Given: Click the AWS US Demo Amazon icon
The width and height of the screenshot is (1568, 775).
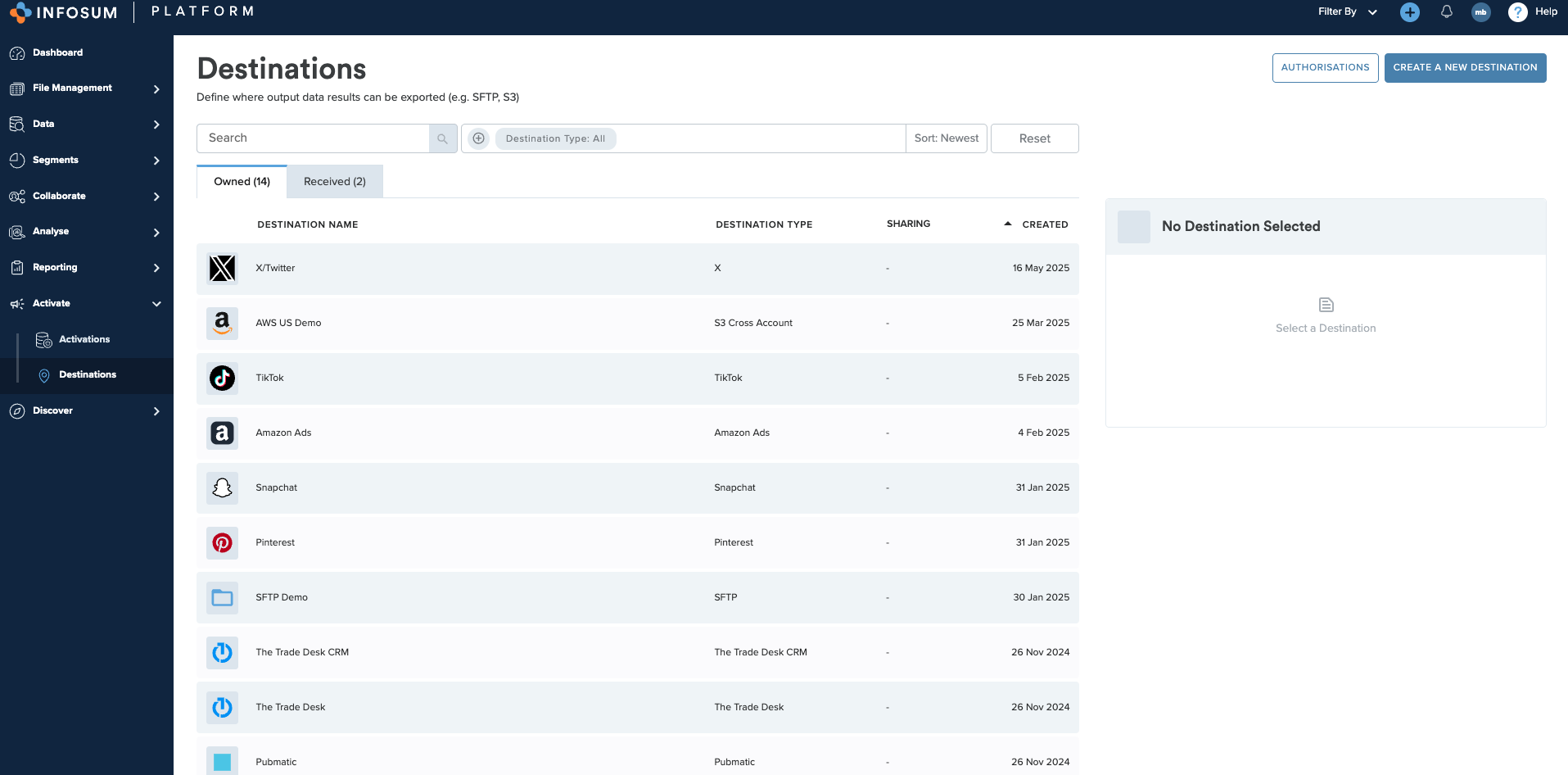Looking at the screenshot, I should pos(222,323).
